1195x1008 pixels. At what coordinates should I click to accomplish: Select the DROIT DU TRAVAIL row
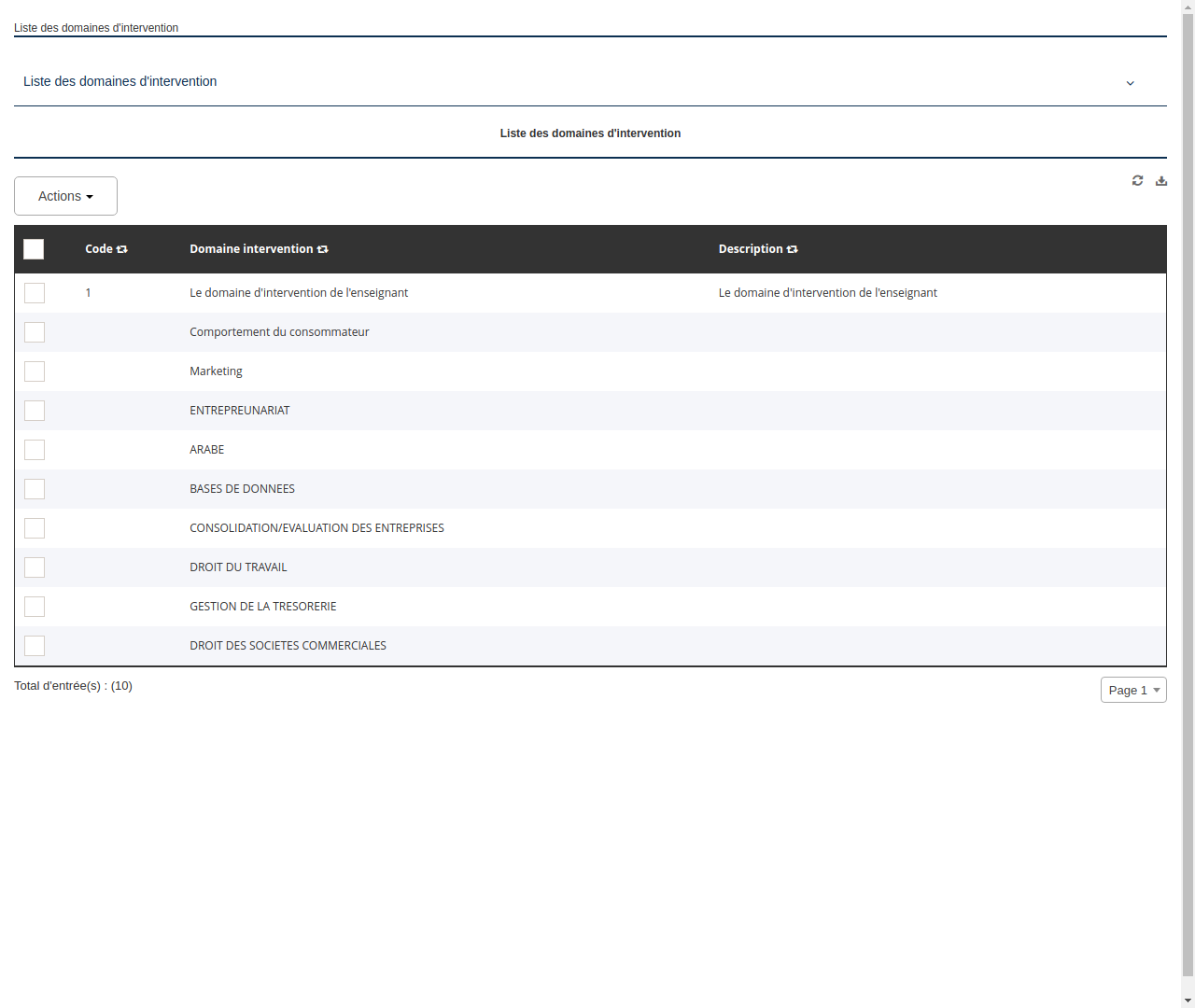point(34,567)
